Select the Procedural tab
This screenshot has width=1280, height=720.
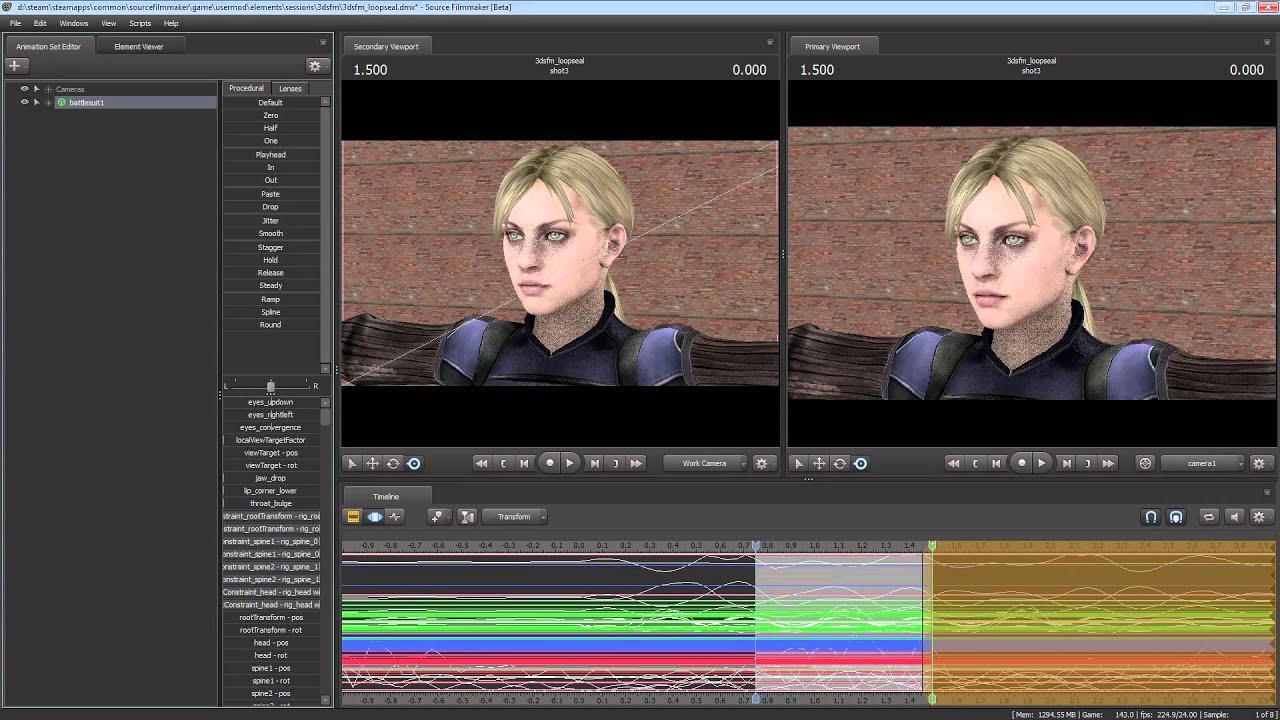246,88
